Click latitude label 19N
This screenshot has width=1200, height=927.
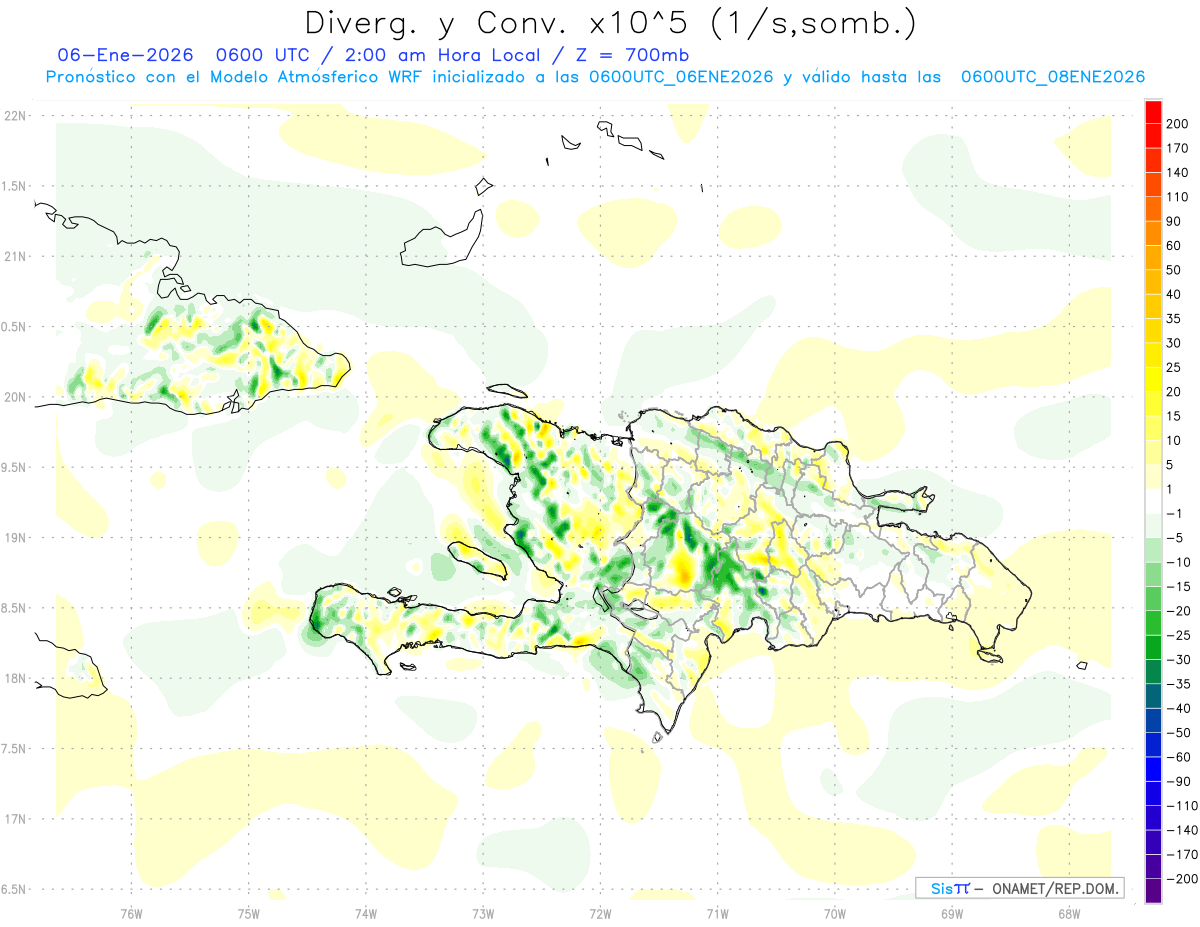click(15, 538)
